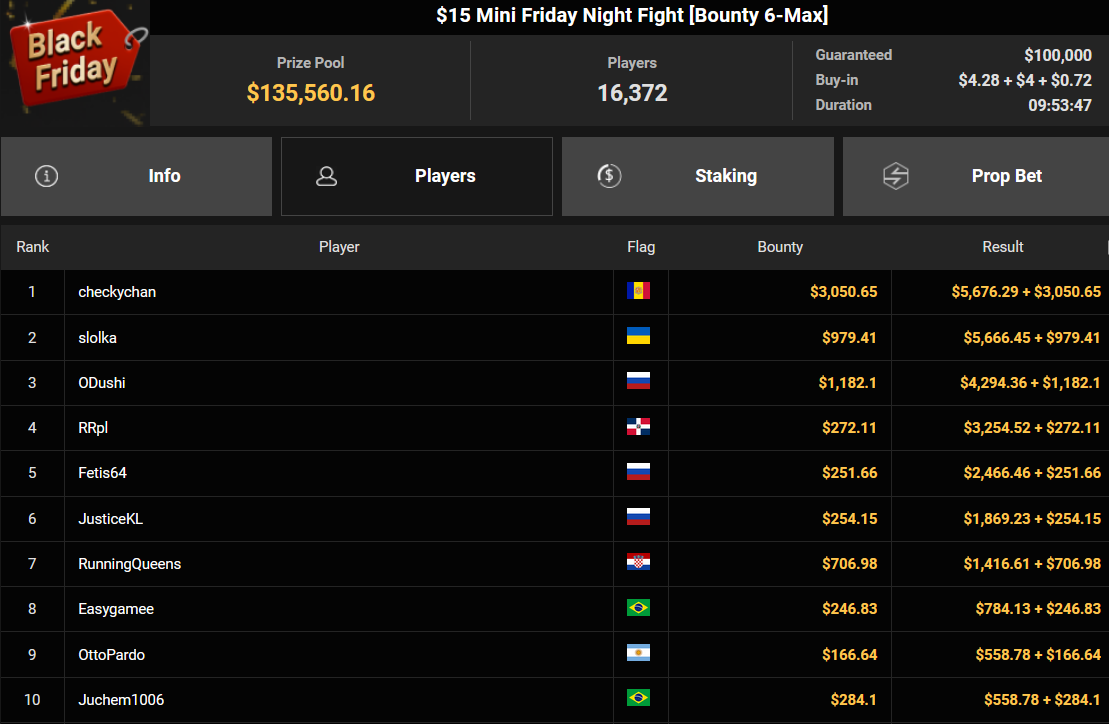Sort by the Bounty column header

(x=780, y=247)
